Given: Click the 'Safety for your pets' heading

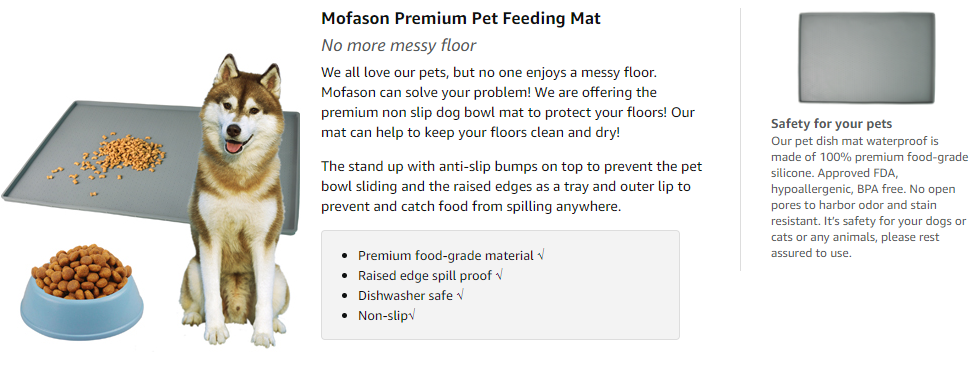Looking at the screenshot, I should pos(831,124).
